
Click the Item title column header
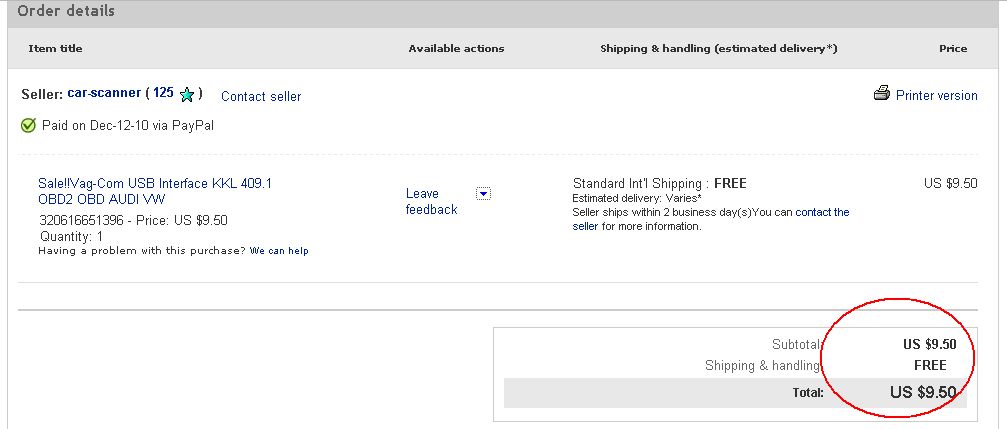tap(55, 48)
